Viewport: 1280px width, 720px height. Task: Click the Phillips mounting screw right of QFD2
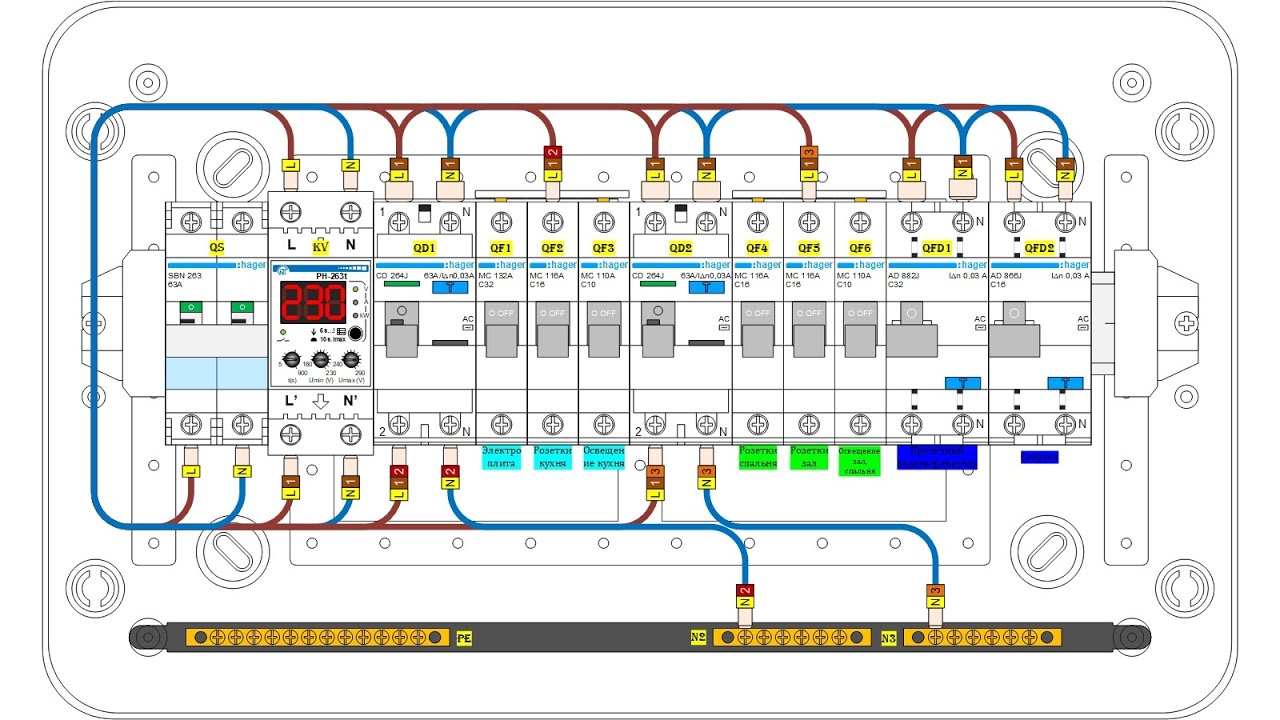(1186, 323)
